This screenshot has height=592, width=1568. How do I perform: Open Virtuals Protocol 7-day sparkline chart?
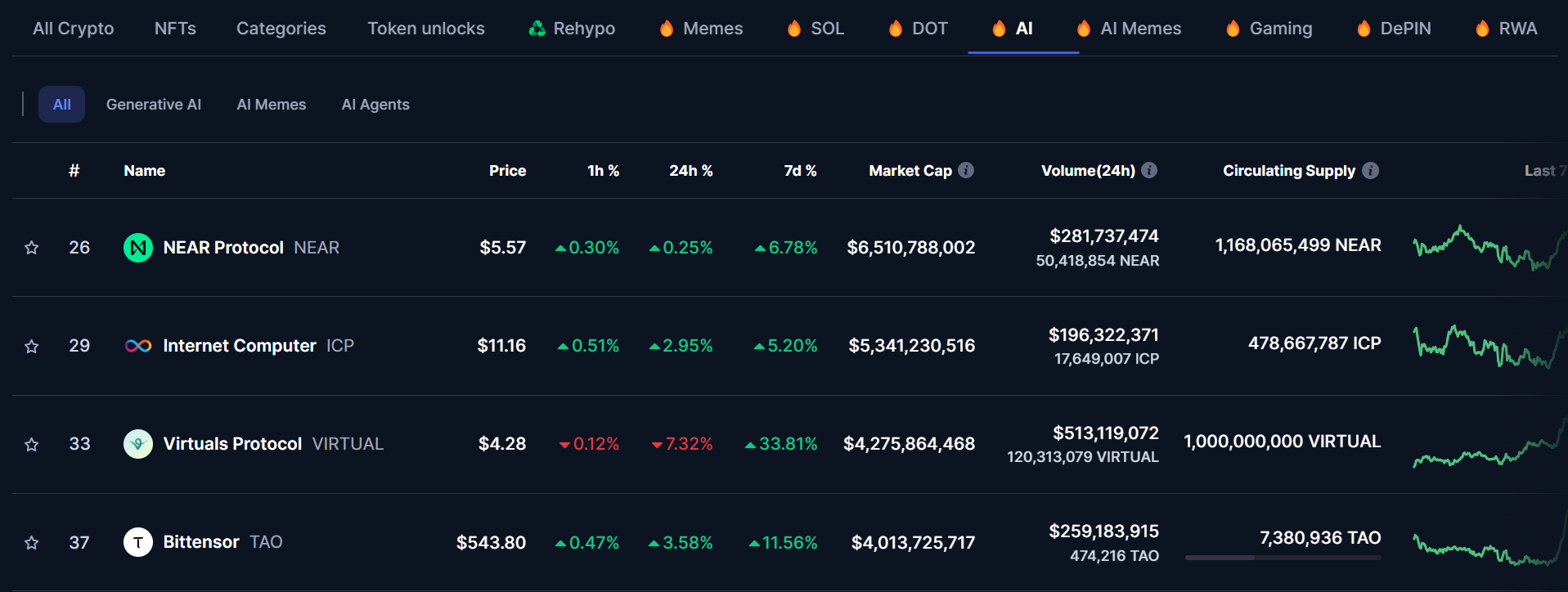(1489, 444)
